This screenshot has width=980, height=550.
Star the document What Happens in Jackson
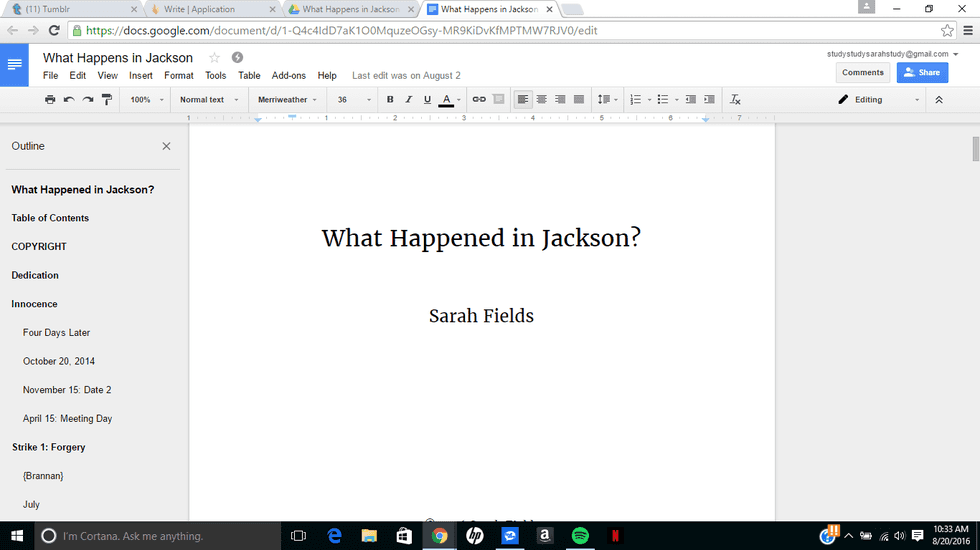214,58
